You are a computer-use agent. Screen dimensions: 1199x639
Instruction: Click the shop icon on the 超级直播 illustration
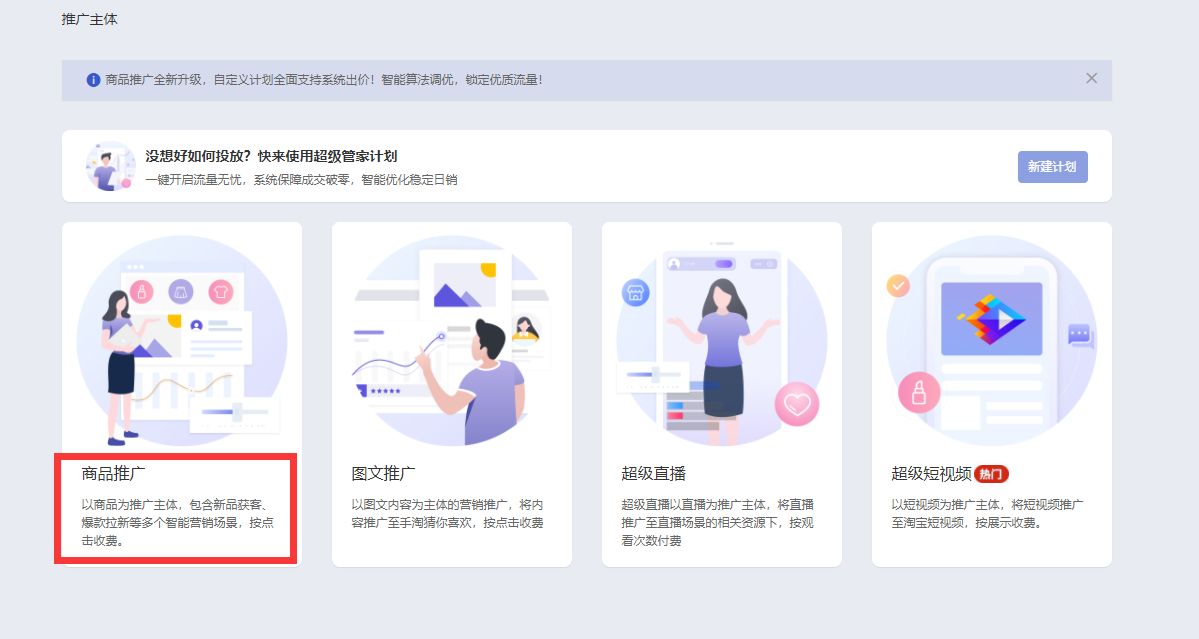(x=634, y=293)
